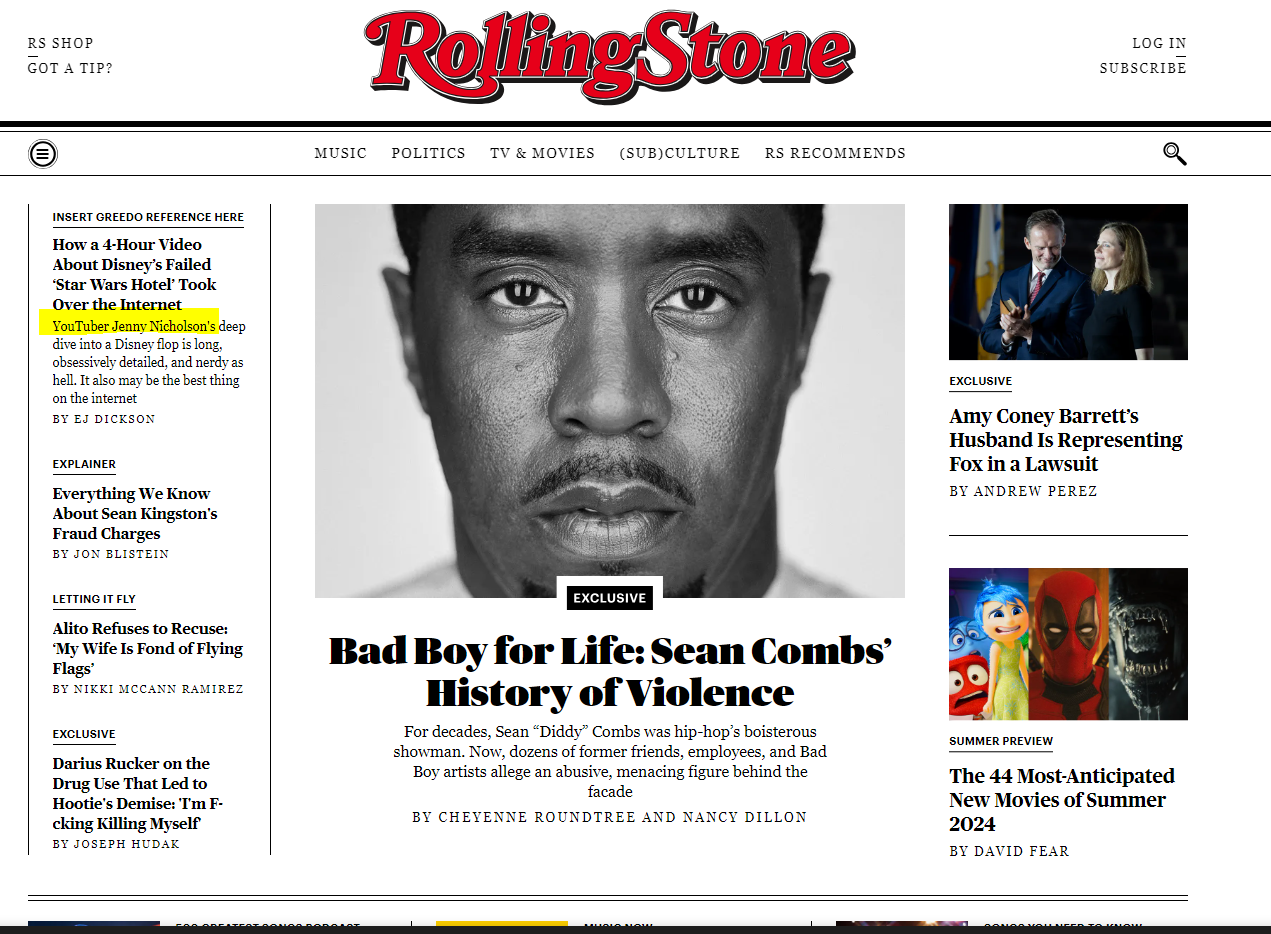Image resolution: width=1271 pixels, height=934 pixels.
Task: Open Bad Boy for Life headline
Action: pos(610,670)
